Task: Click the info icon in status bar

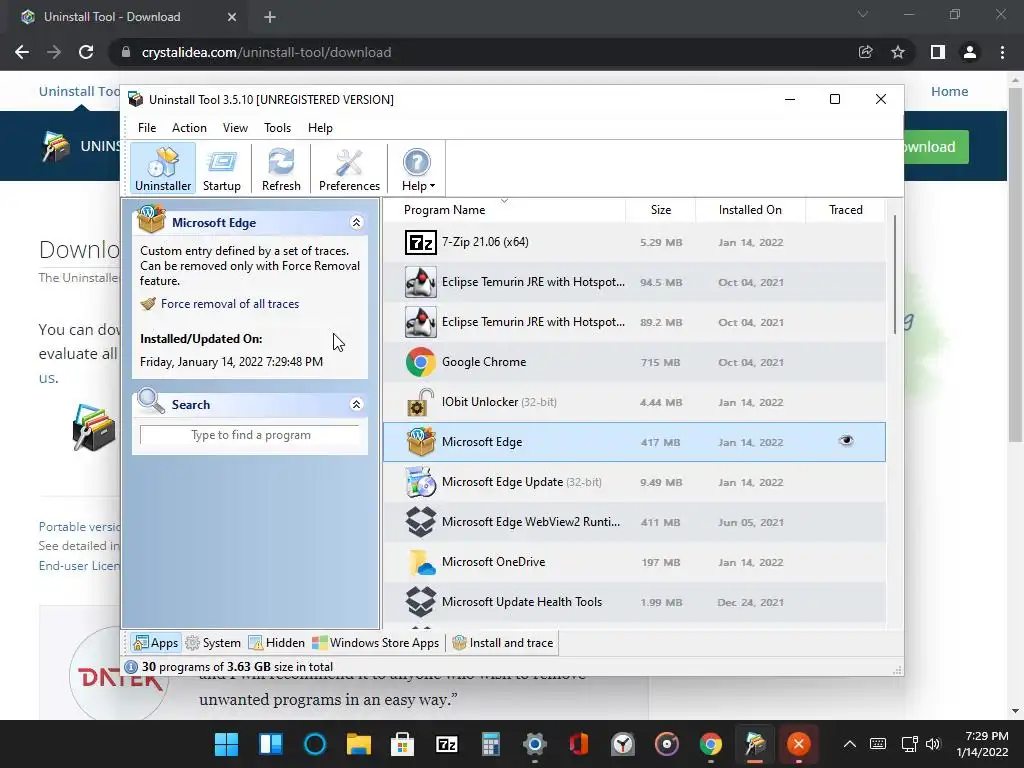Action: 131,667
